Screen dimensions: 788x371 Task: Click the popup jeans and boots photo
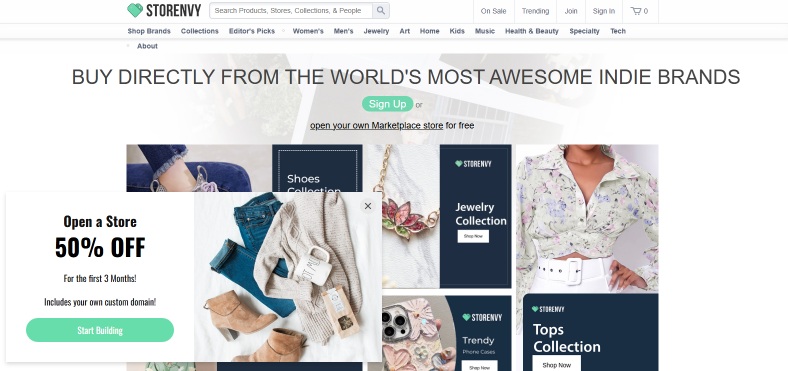point(288,277)
